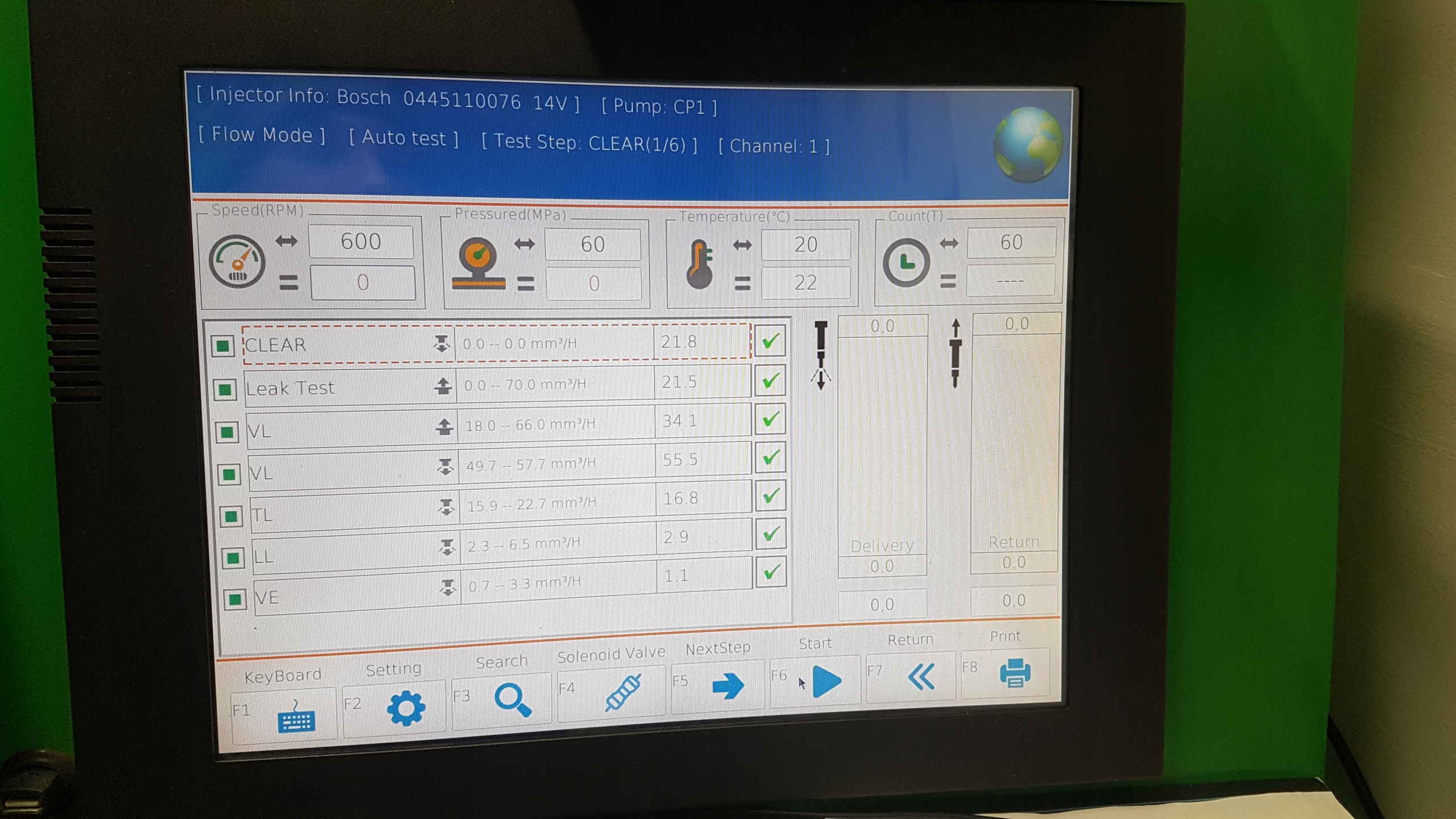This screenshot has height=819, width=1456.
Task: Click the Temperature setpoint field showing 20
Action: pyautogui.click(x=806, y=245)
